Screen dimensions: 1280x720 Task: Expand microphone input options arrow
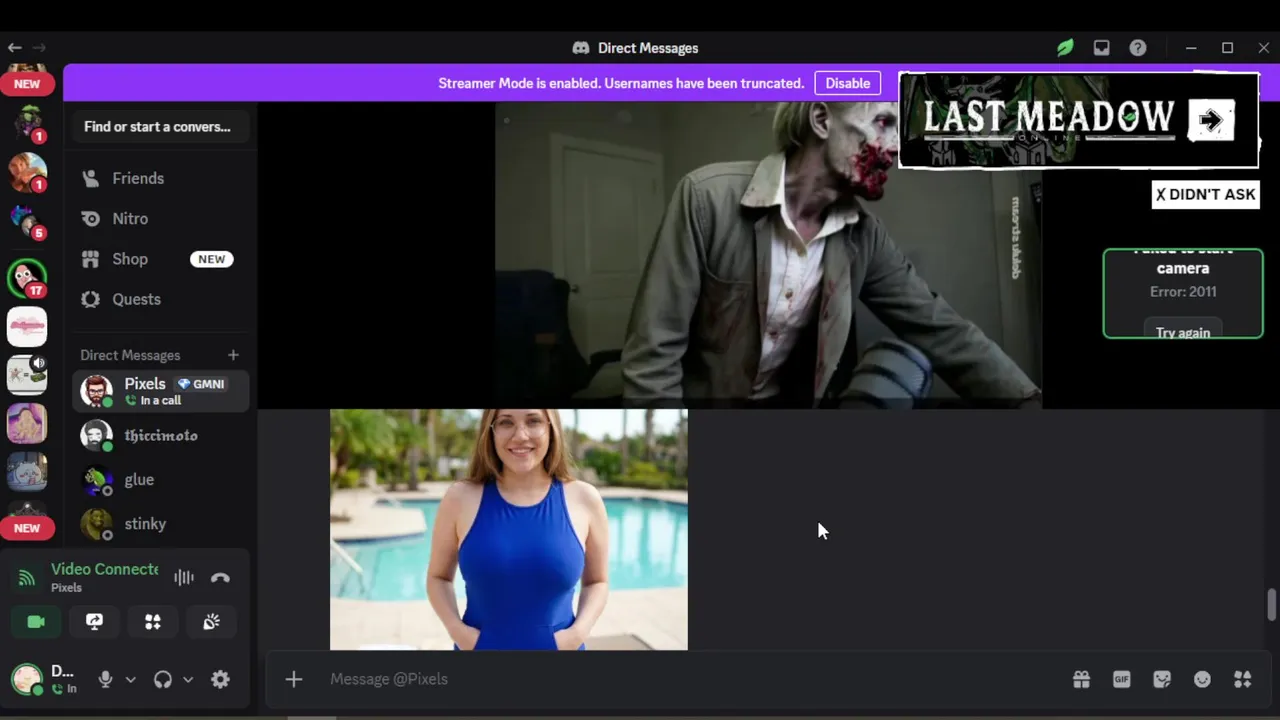130,679
